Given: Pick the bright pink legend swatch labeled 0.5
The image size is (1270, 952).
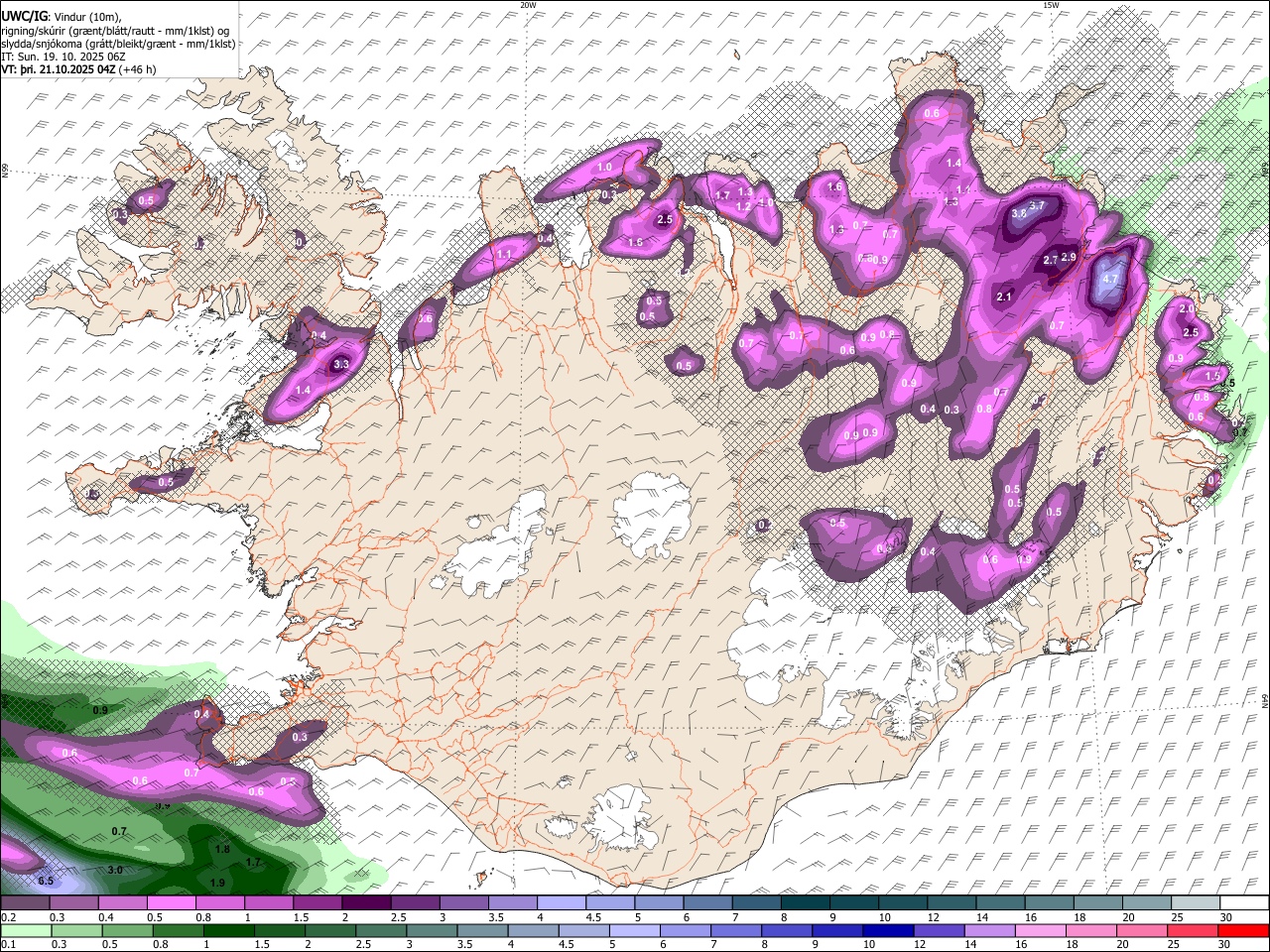Looking at the screenshot, I should (170, 903).
